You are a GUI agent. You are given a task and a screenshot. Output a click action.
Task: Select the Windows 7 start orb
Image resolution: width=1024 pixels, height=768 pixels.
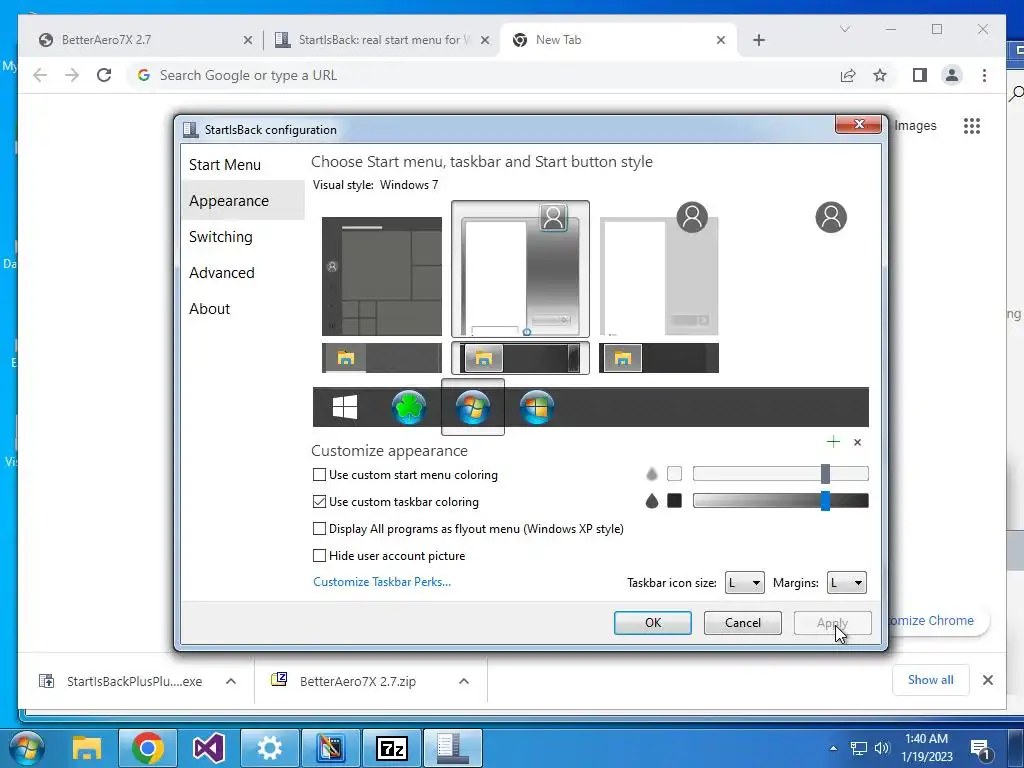(x=473, y=407)
